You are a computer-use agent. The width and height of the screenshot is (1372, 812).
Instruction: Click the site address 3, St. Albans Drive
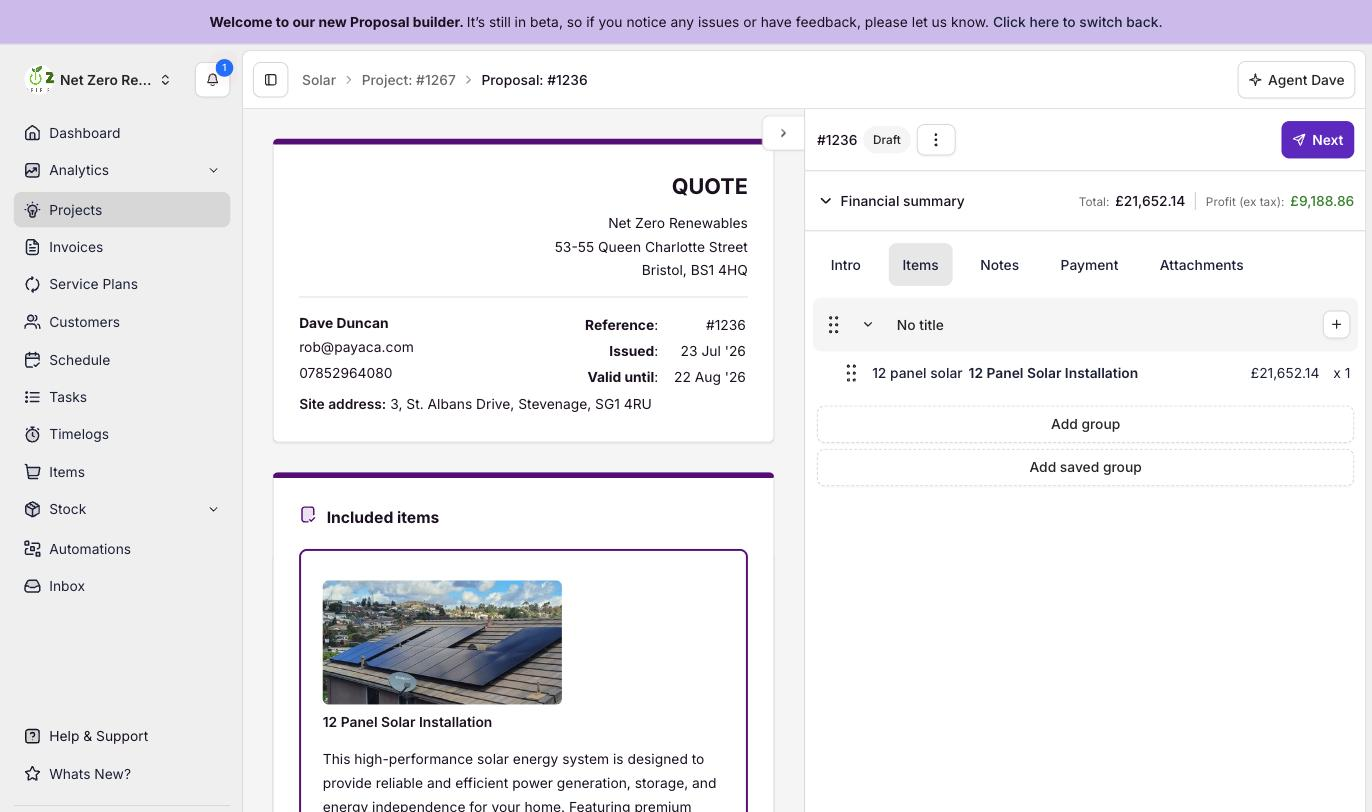click(x=520, y=404)
